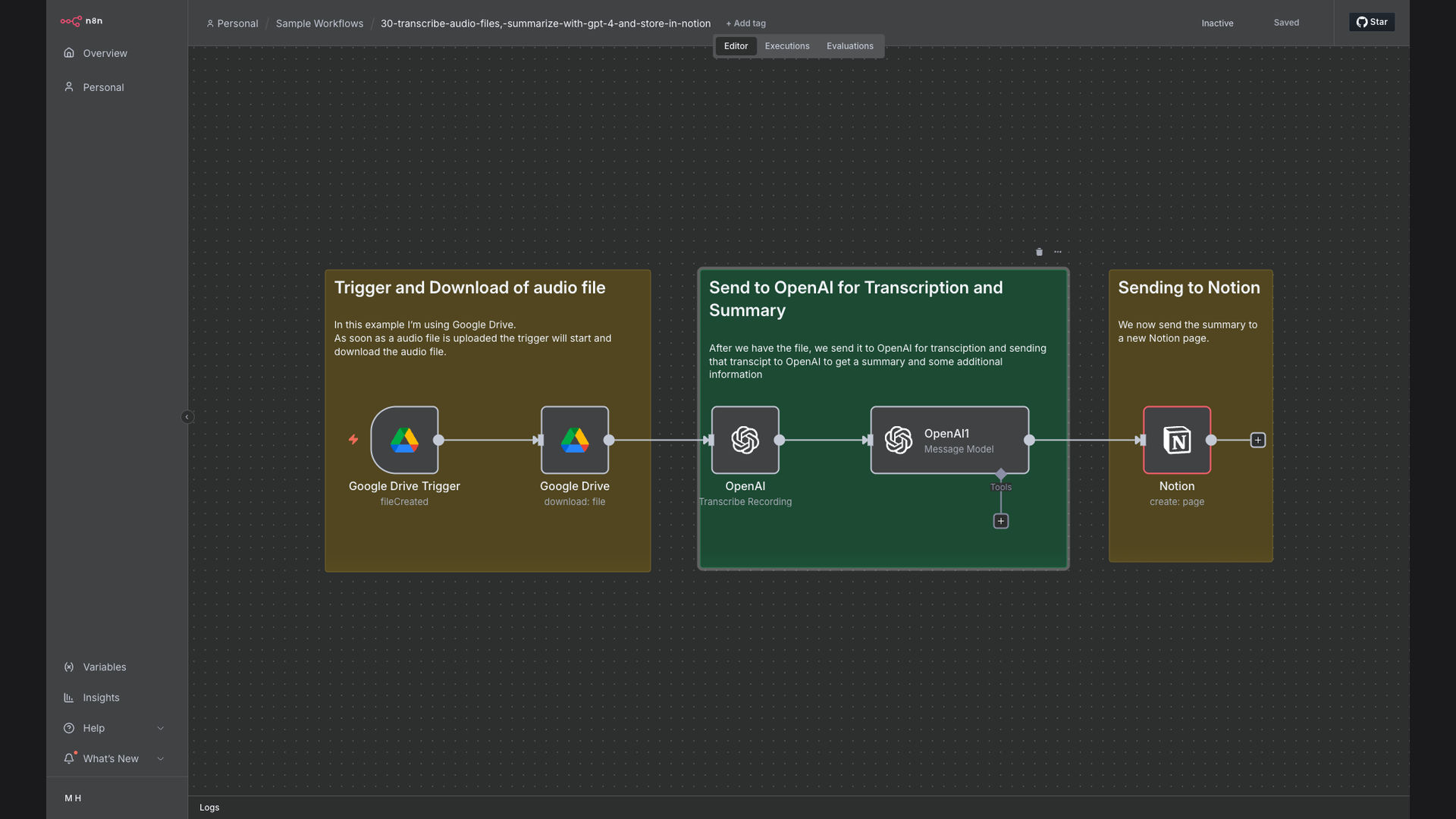Click the 'download: file' subtitle text
The height and width of the screenshot is (819, 1456).
575,502
